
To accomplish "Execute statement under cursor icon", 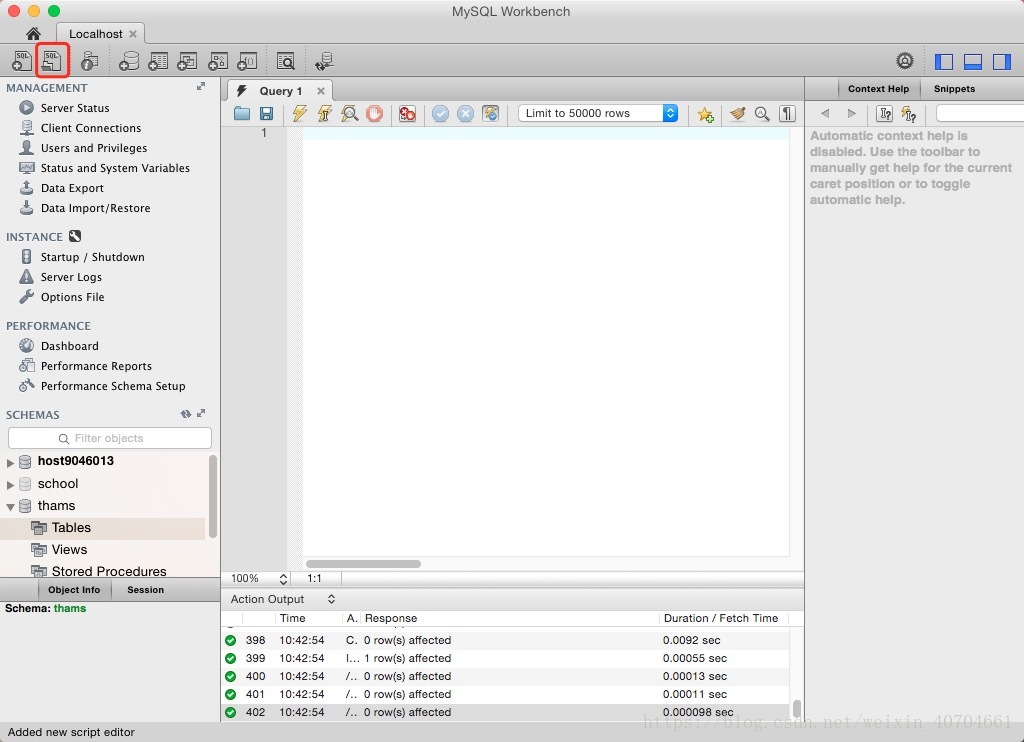I will tap(325, 113).
